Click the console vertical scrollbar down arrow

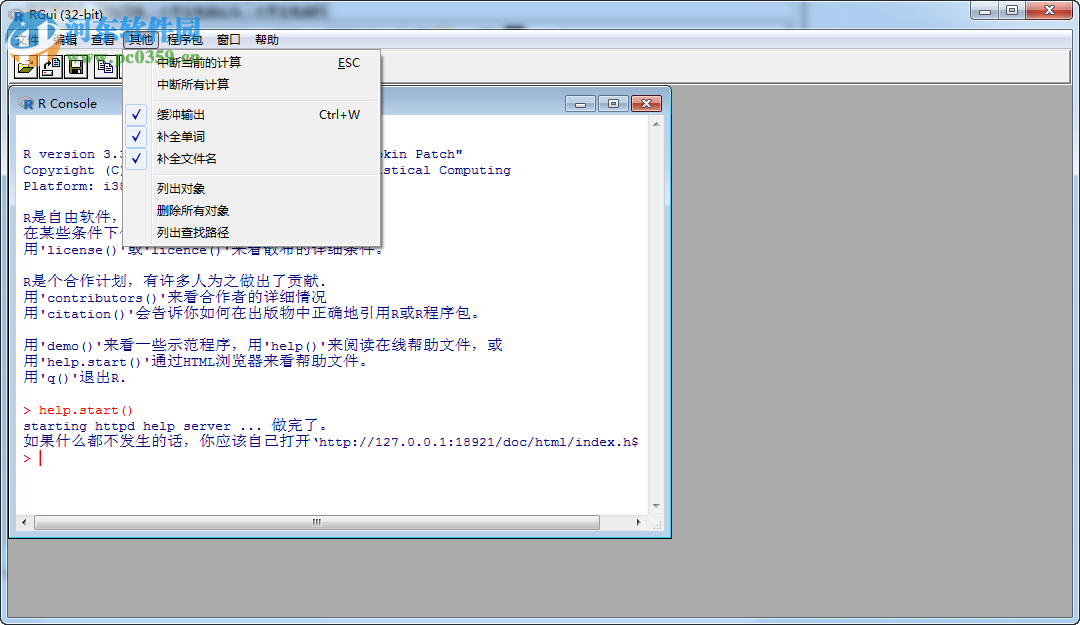tap(656, 506)
